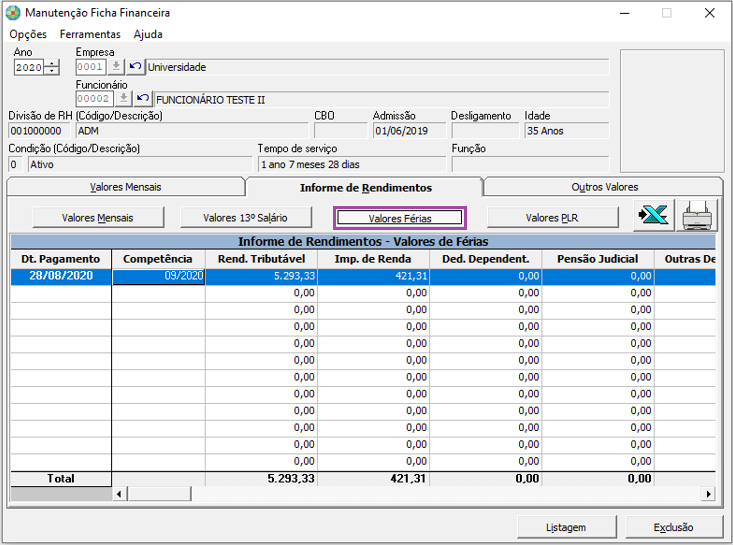Image resolution: width=733 pixels, height=545 pixels.
Task: Click the Ano year spinner arrows
Action: pyautogui.click(x=53, y=68)
